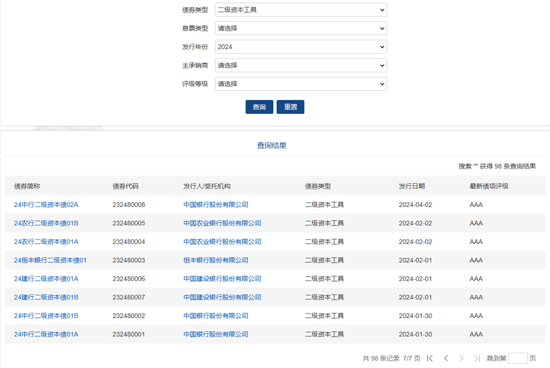Open the 息票类型 dropdown
Screen dimensions: 550x368
point(301,28)
